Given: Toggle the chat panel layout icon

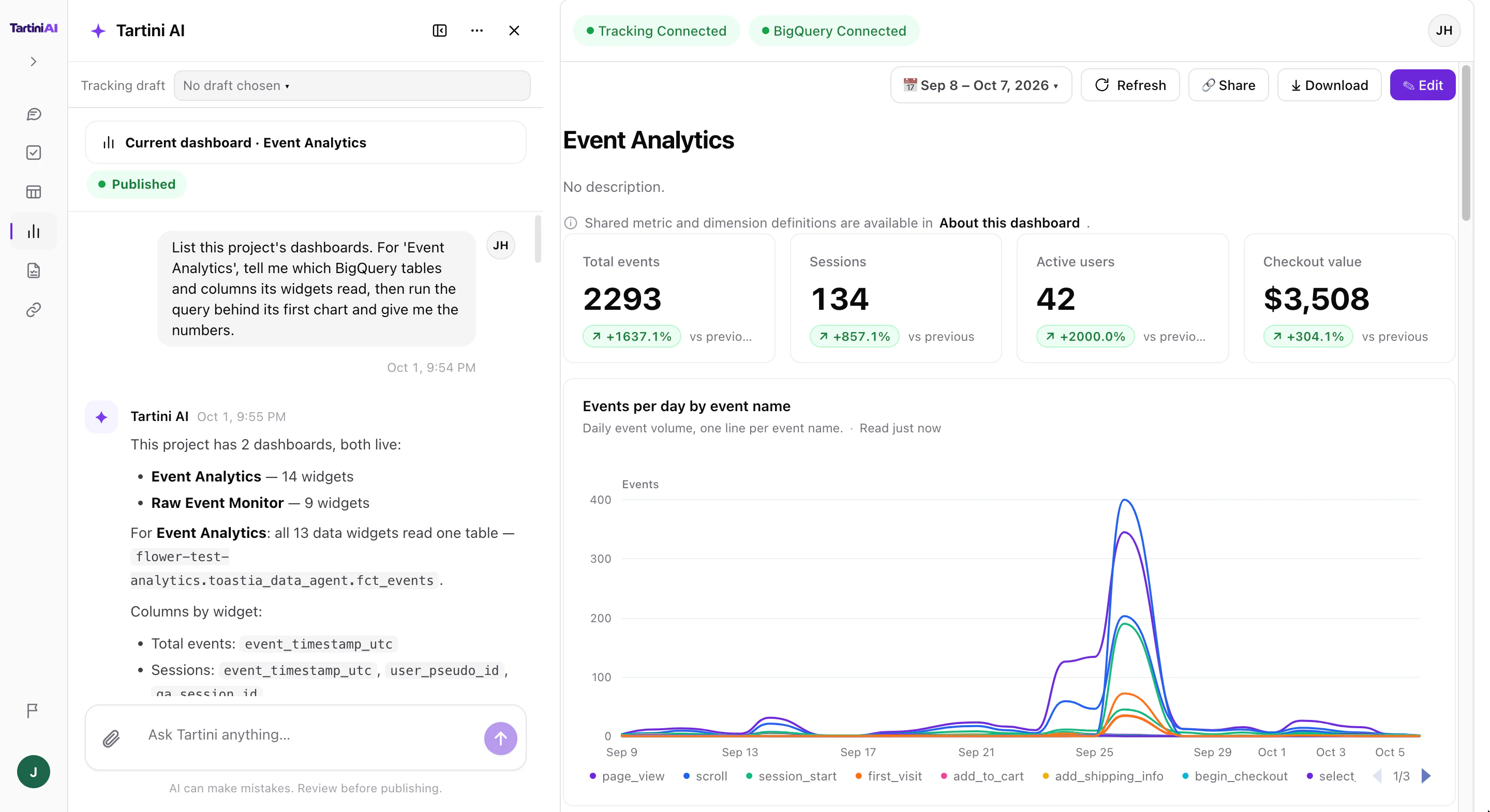Looking at the screenshot, I should pyautogui.click(x=440, y=30).
